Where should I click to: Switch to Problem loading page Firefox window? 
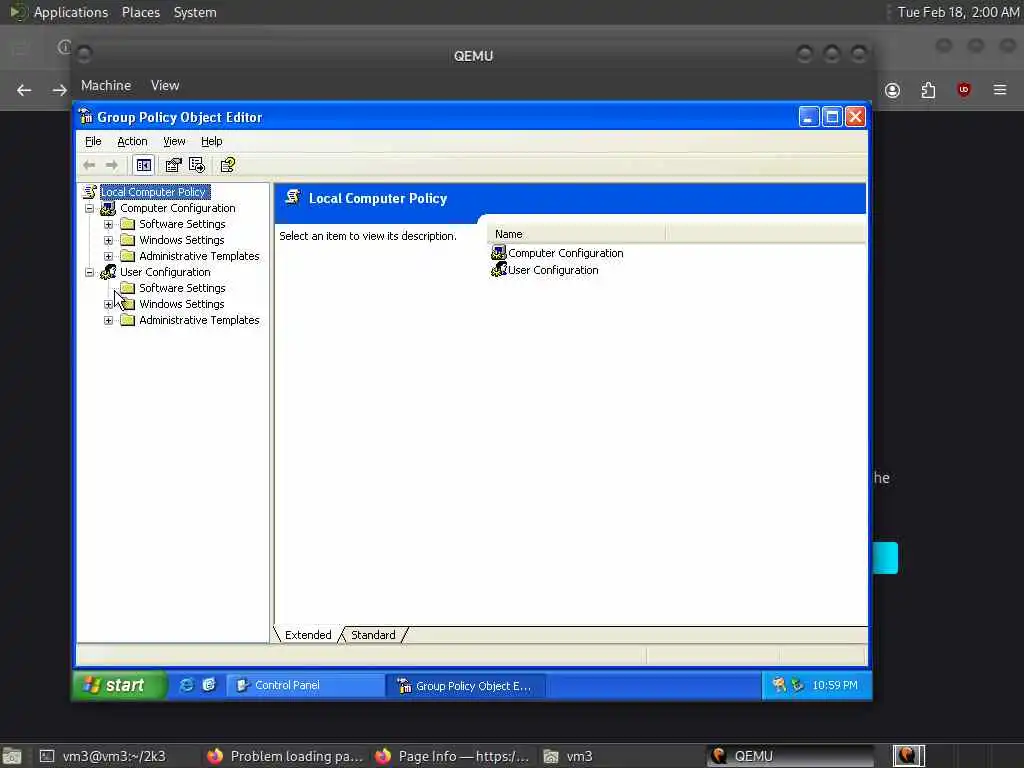(x=285, y=756)
